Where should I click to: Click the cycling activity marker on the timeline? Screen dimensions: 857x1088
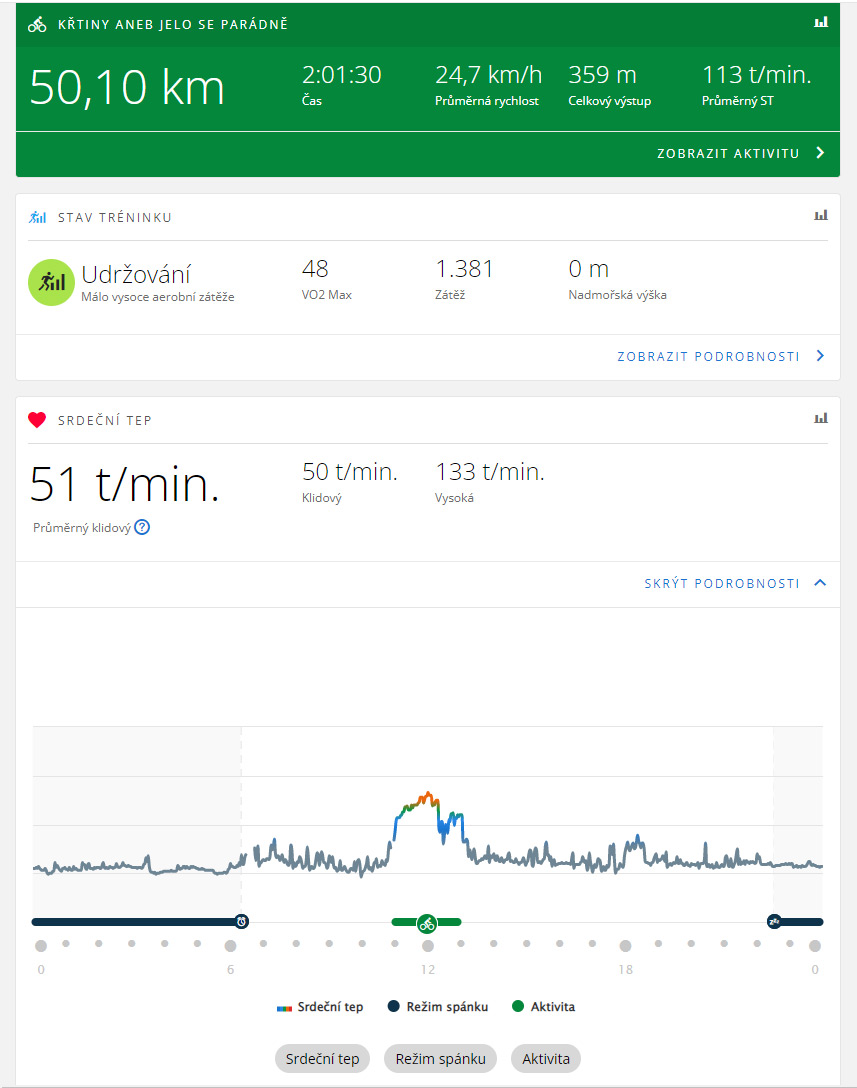[x=427, y=924]
